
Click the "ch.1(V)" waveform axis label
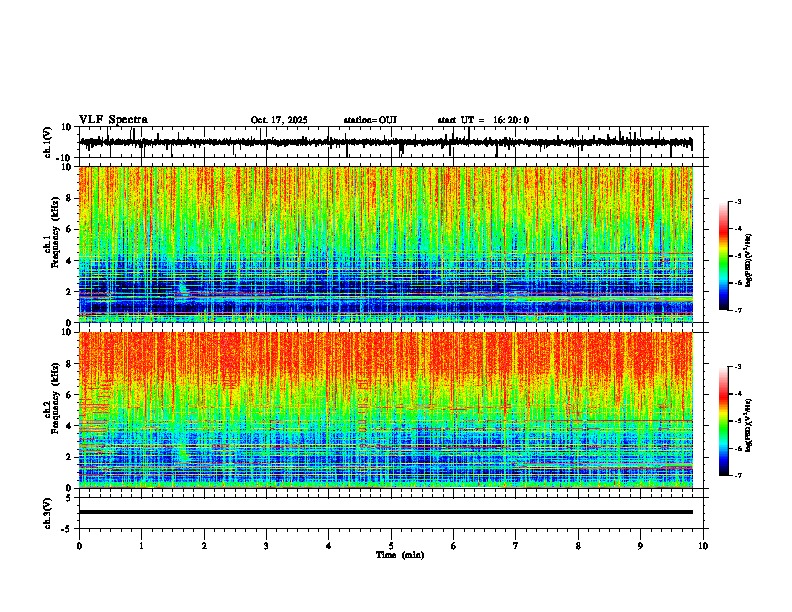[48, 142]
